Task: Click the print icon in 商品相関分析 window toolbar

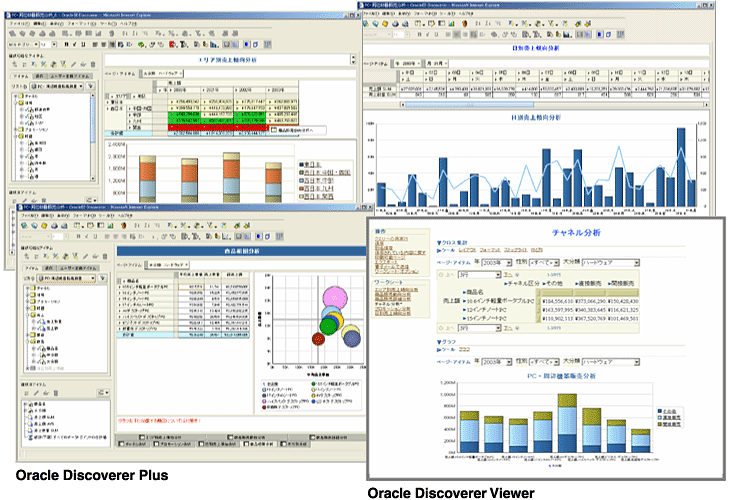Action: tap(54, 226)
